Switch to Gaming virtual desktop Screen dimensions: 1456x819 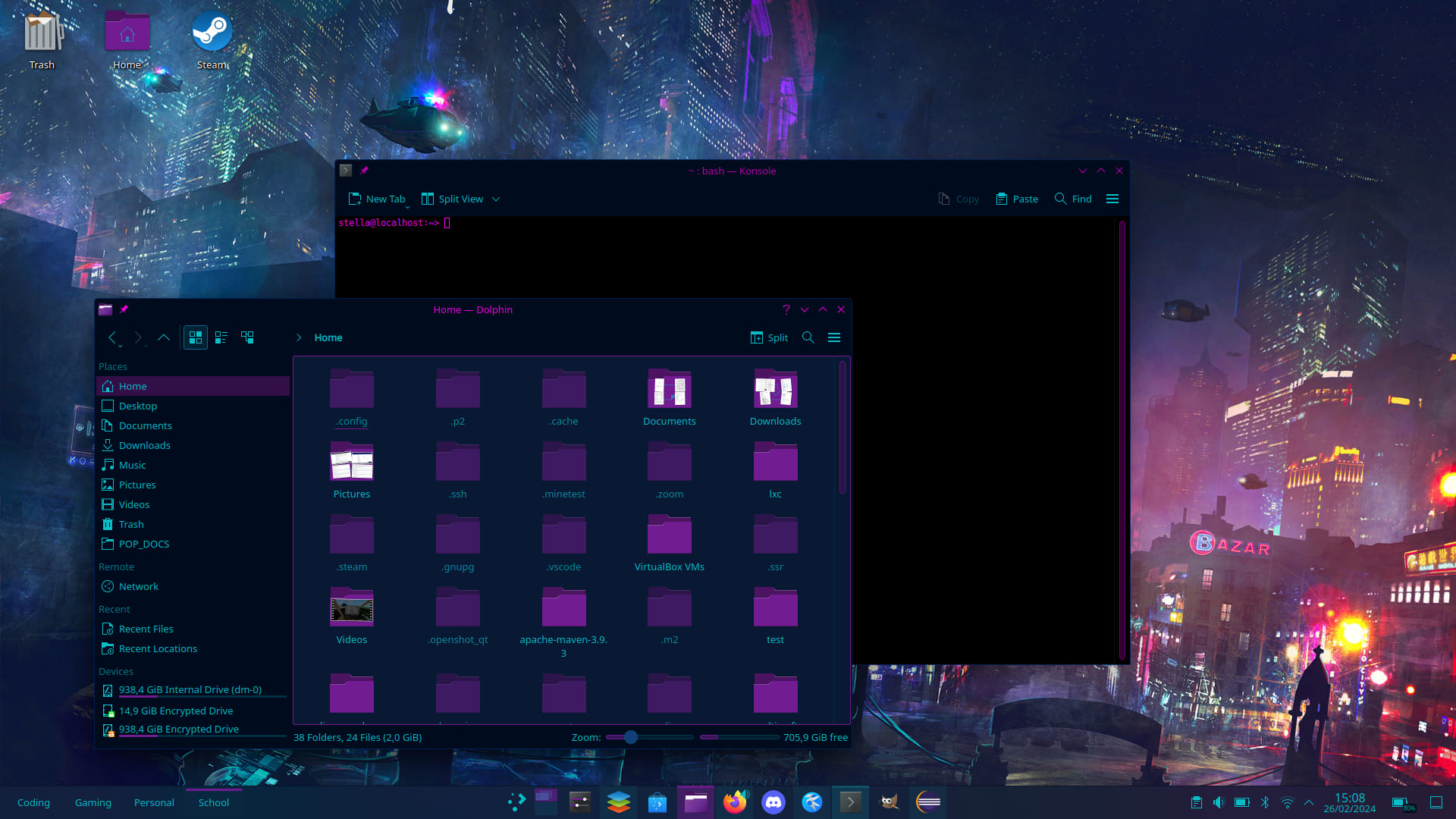[x=93, y=802]
